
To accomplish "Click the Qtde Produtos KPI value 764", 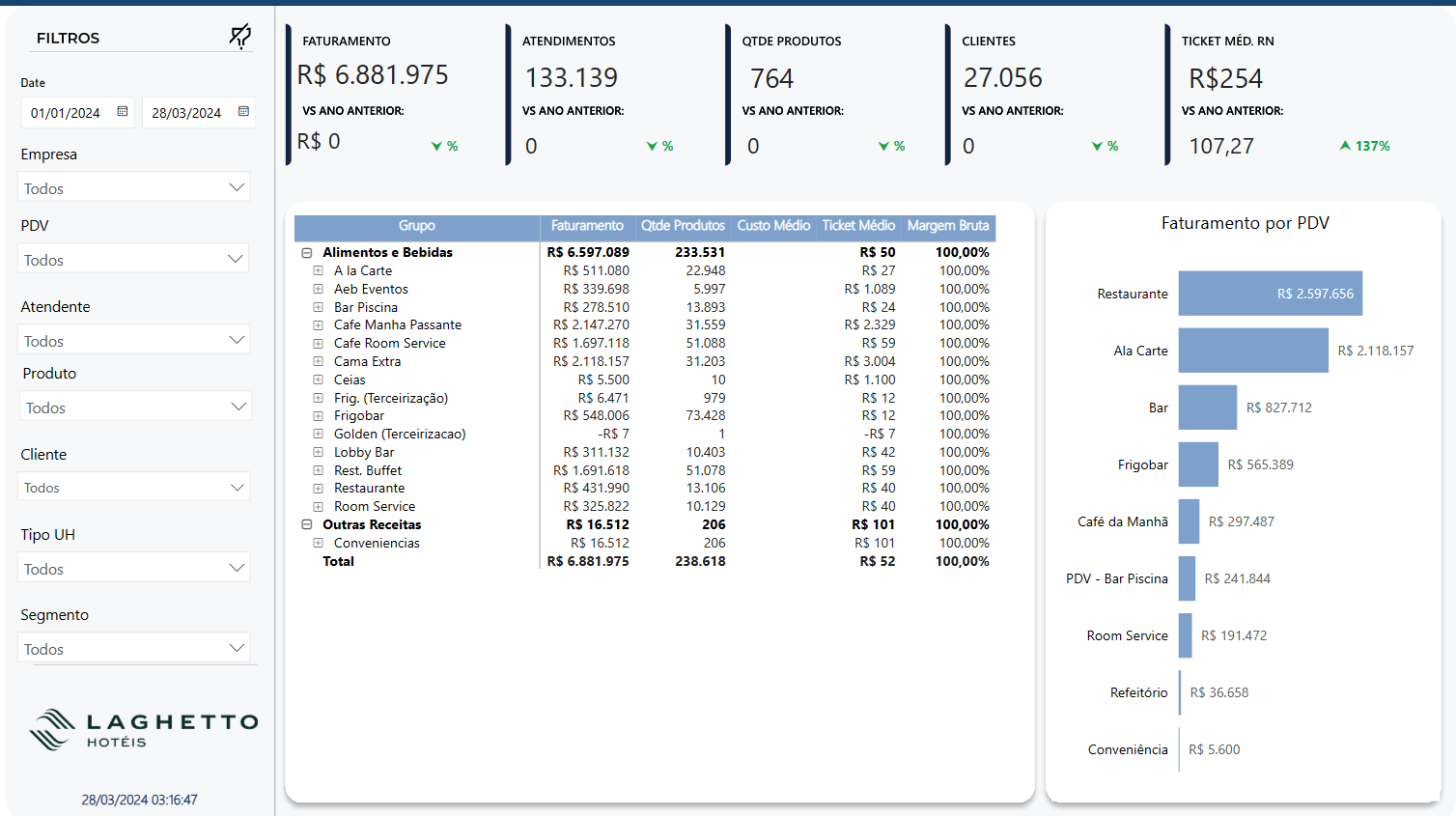I will tap(771, 78).
